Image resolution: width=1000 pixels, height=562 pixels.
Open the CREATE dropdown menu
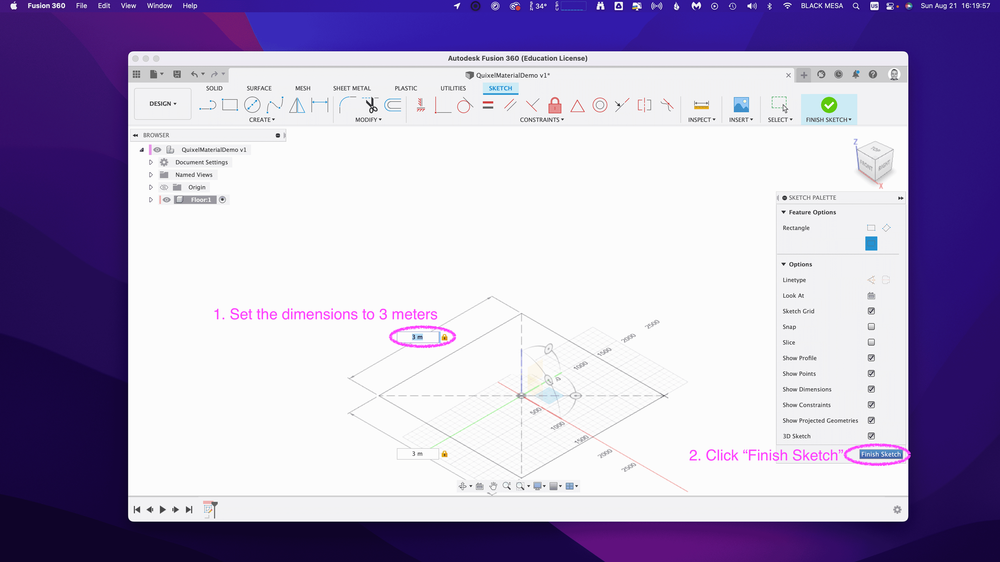(262, 120)
